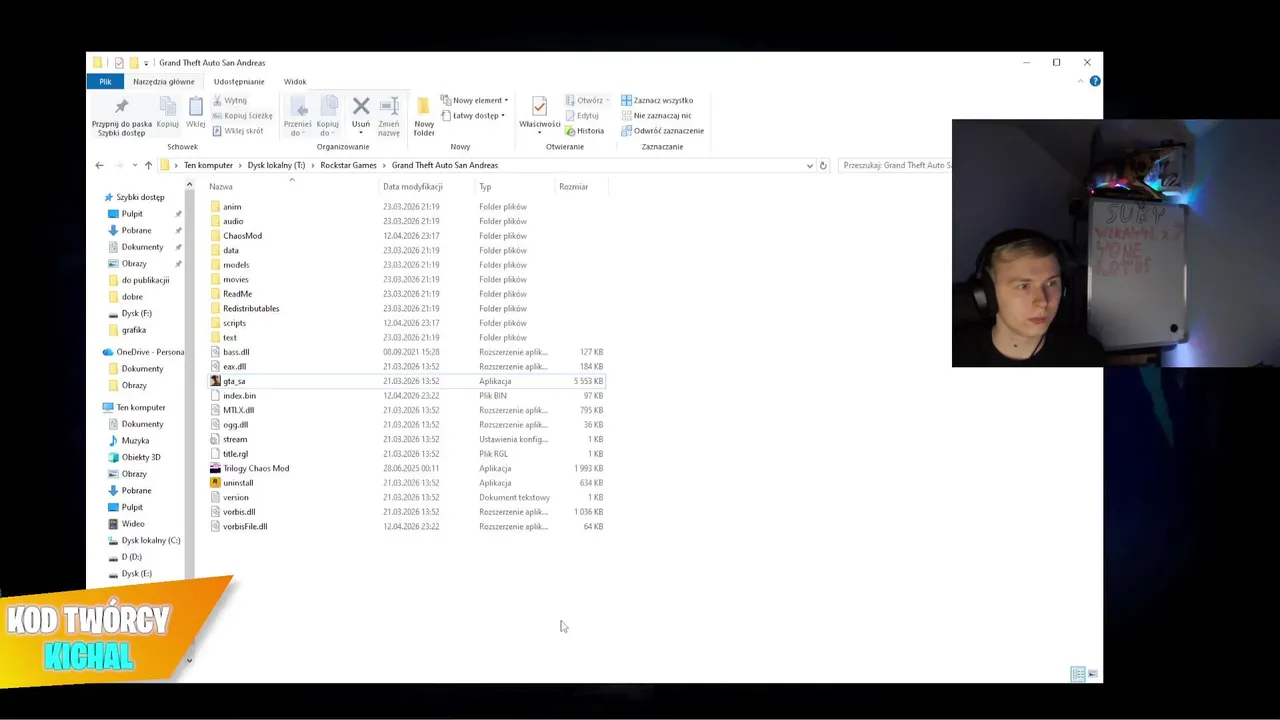Select Obiekty 3D in the navigation pane

[x=141, y=457]
